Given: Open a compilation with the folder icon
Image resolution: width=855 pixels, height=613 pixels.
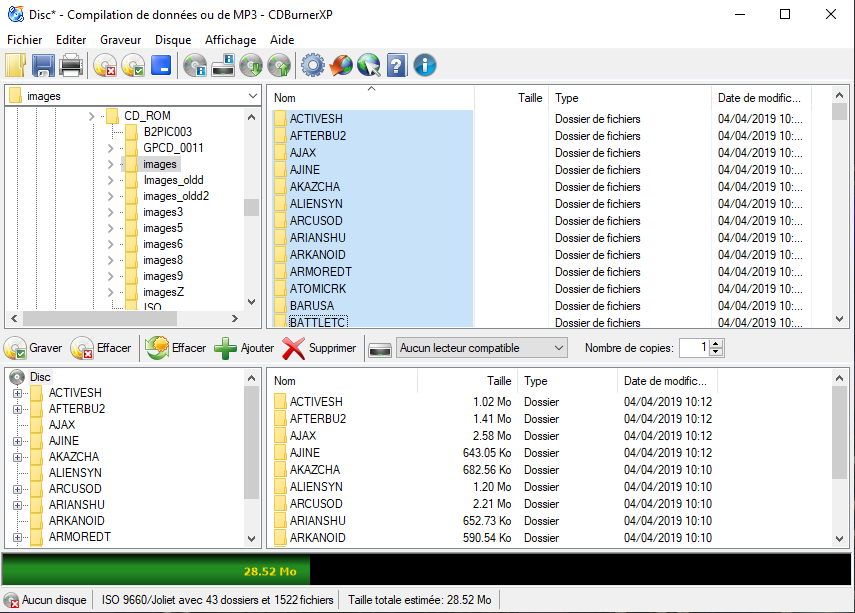Looking at the screenshot, I should [16, 65].
